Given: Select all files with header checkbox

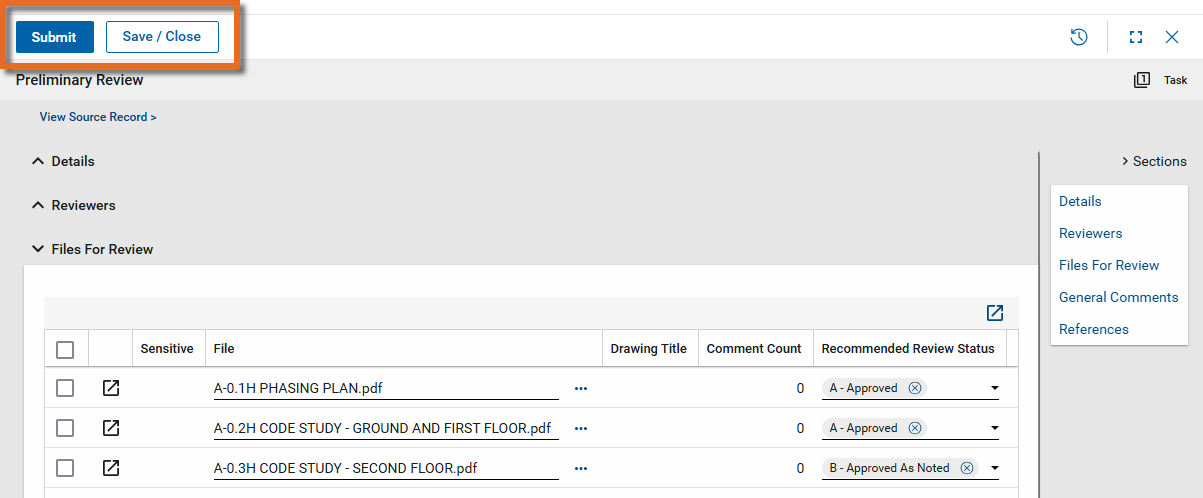Looking at the screenshot, I should pos(65,349).
